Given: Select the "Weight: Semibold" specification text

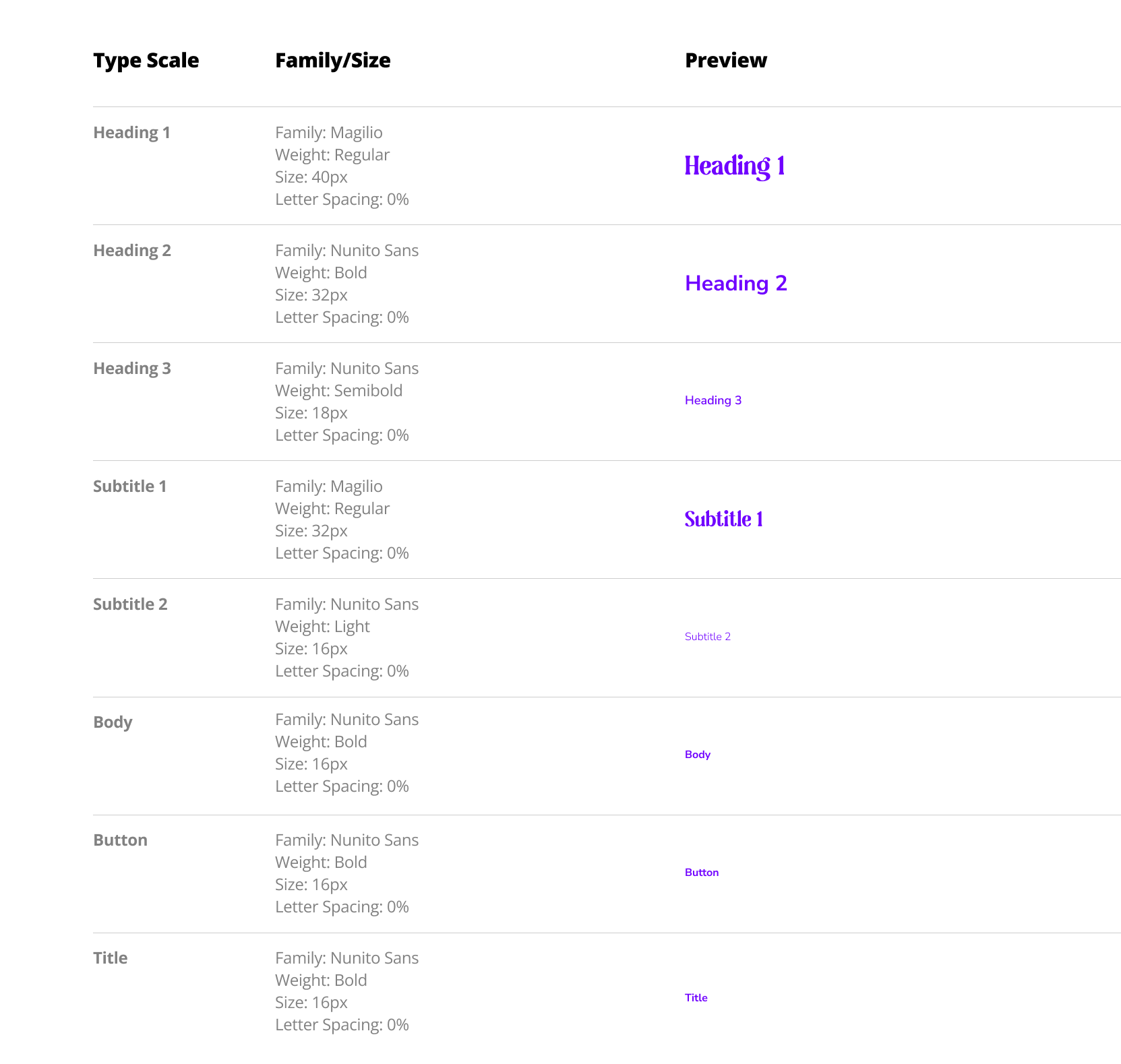Looking at the screenshot, I should click(x=338, y=391).
